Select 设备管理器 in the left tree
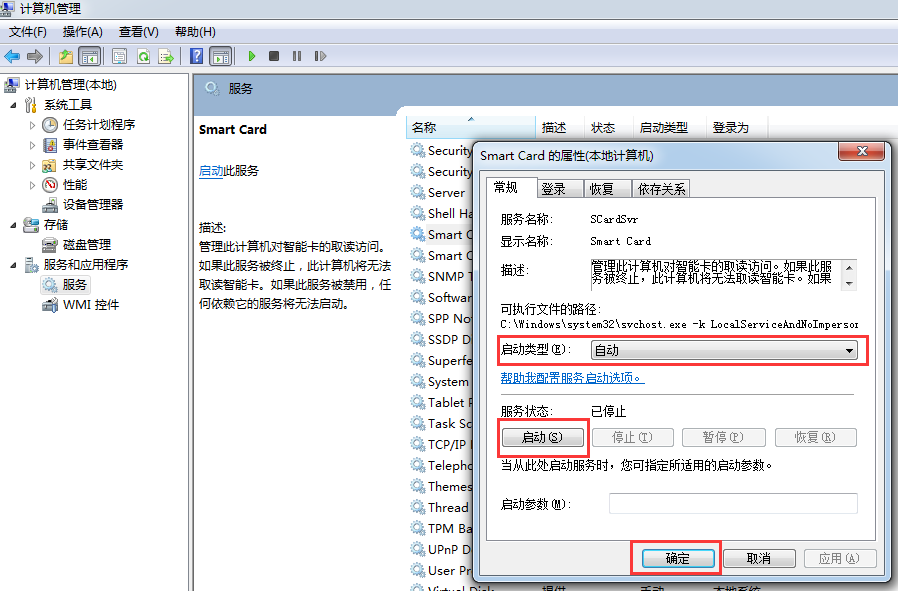Viewport: 898px width, 591px height. [93, 204]
